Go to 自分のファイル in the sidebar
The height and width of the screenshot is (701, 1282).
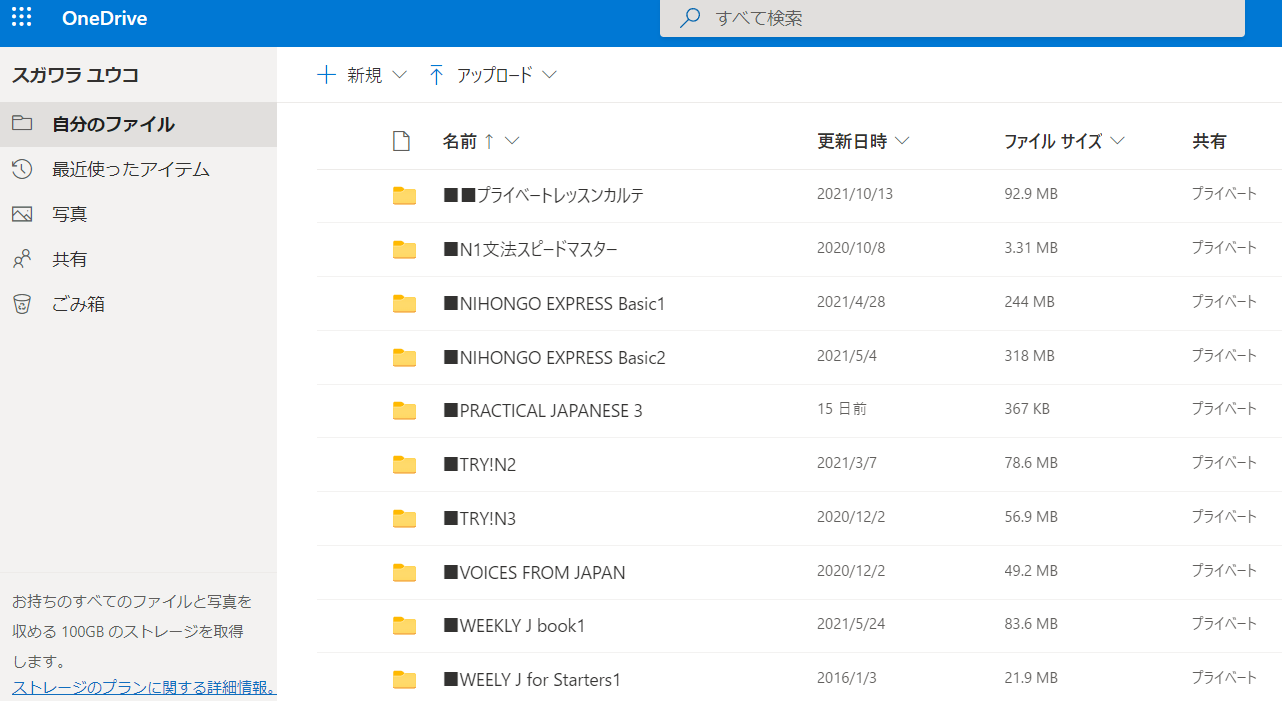pos(138,124)
